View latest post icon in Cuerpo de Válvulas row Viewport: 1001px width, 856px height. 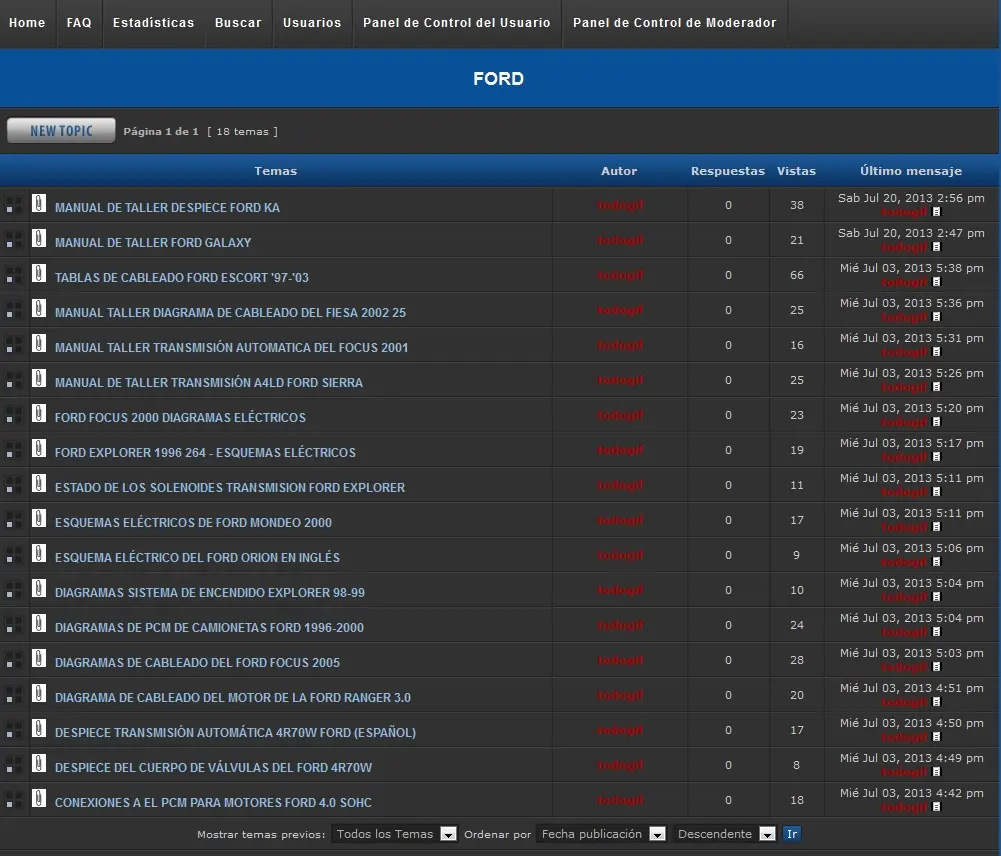tap(937, 772)
